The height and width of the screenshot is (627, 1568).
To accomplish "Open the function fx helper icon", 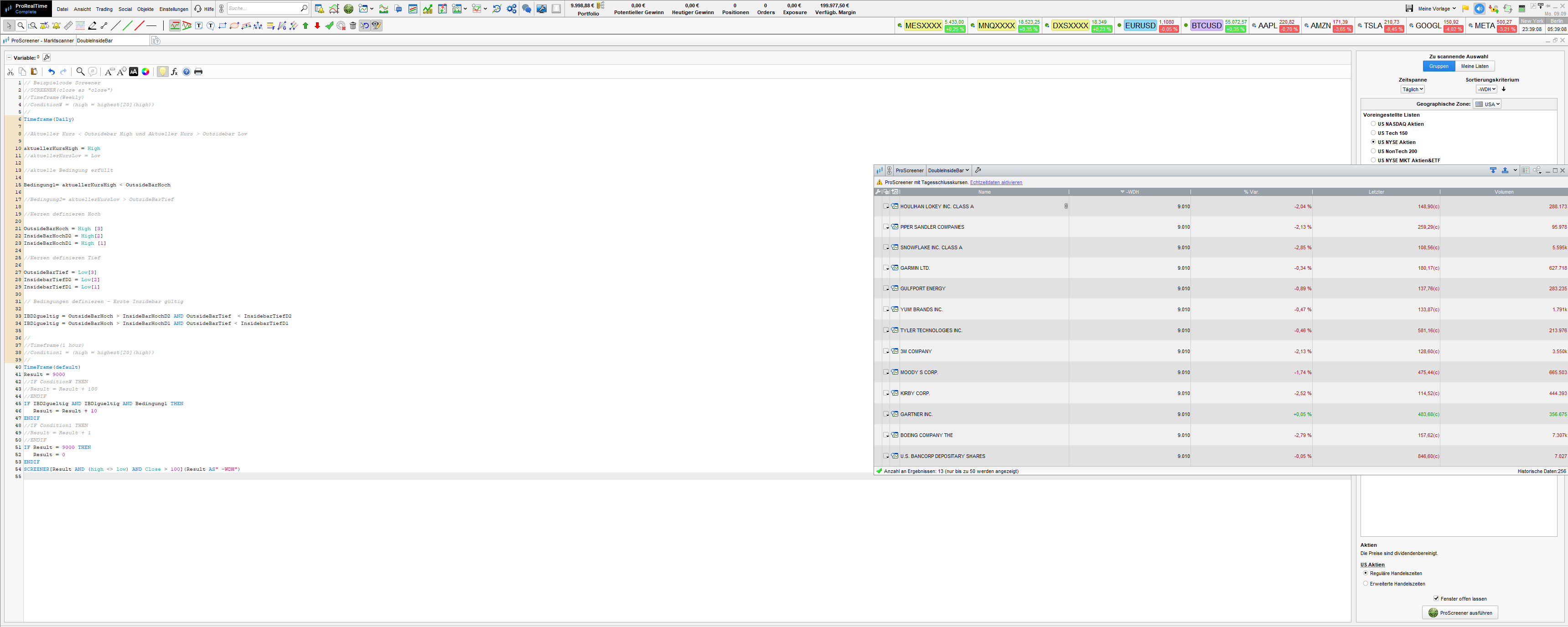I will [174, 72].
